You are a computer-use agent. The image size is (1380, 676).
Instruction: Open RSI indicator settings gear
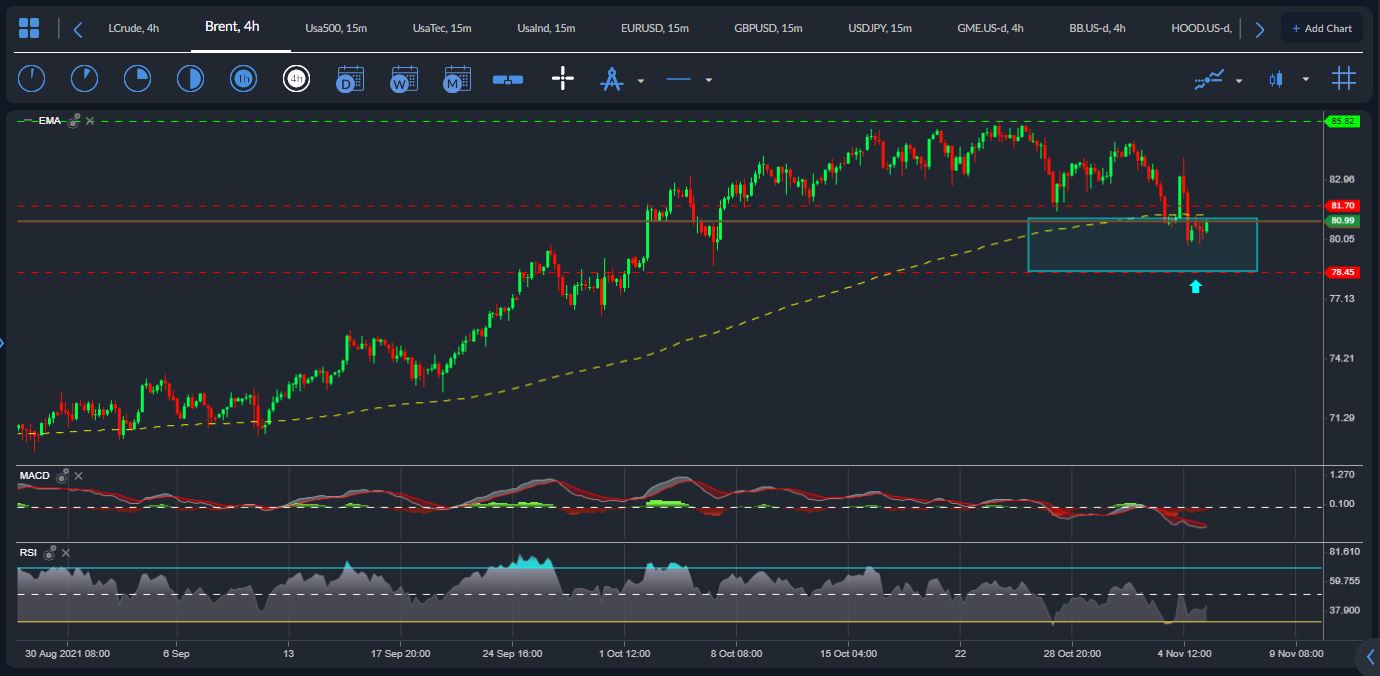coord(49,552)
